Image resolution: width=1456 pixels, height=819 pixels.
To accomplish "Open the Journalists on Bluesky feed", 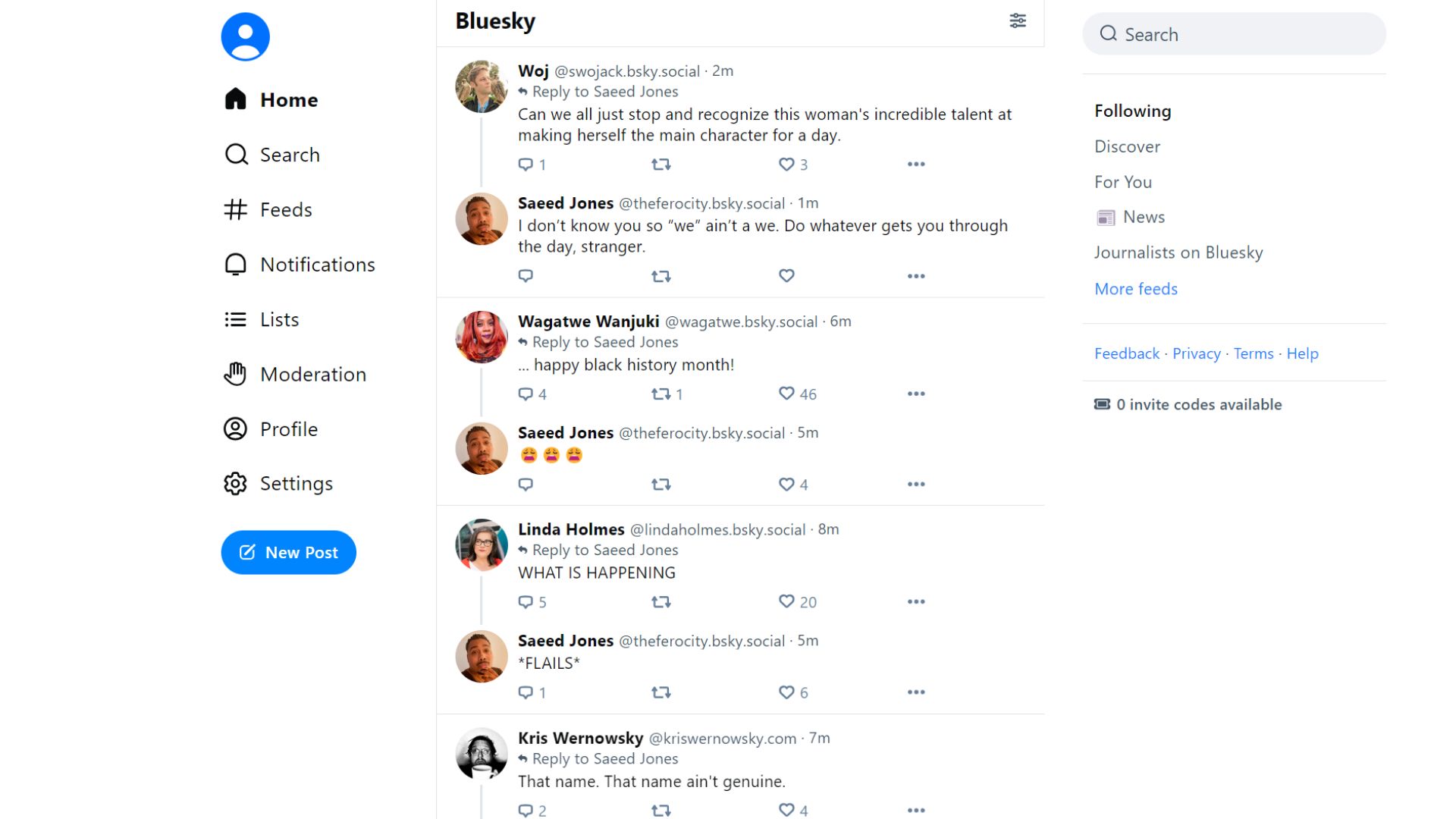I will [1178, 252].
